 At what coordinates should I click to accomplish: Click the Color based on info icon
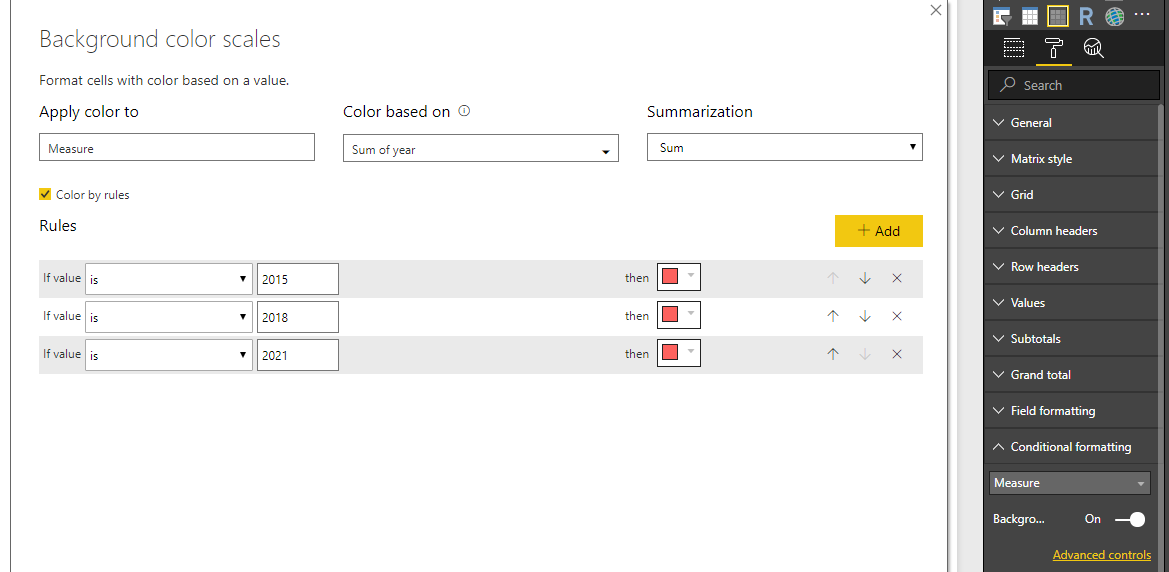[464, 111]
